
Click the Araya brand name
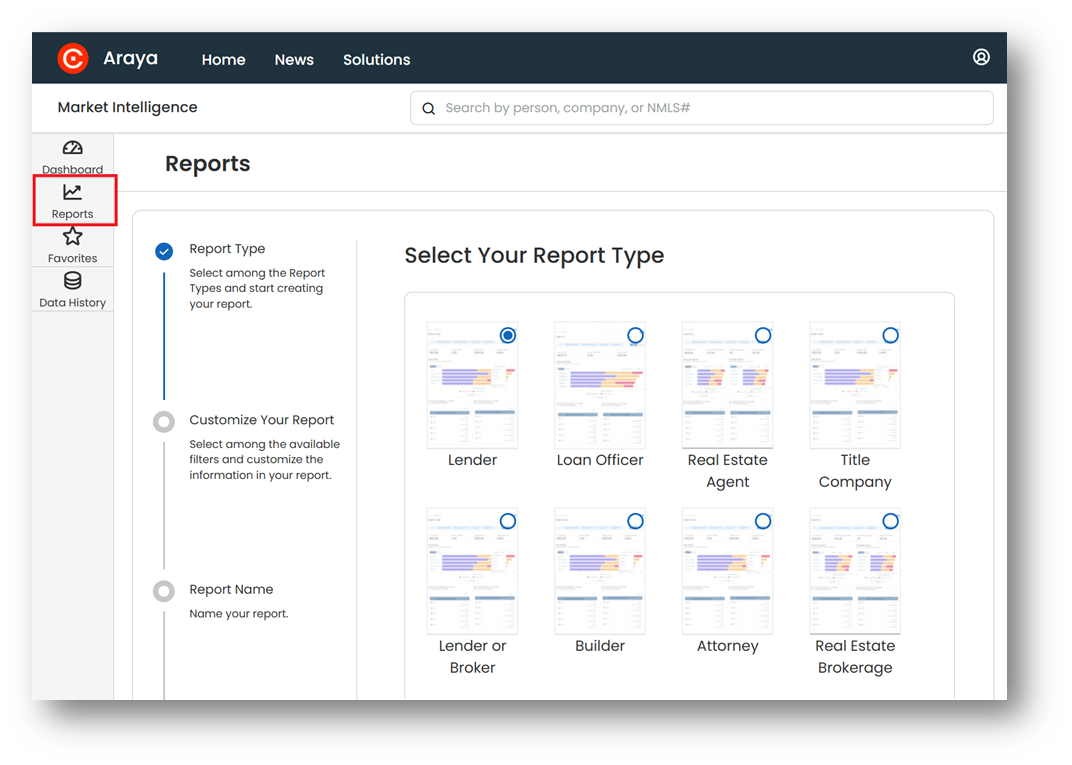[x=131, y=59]
